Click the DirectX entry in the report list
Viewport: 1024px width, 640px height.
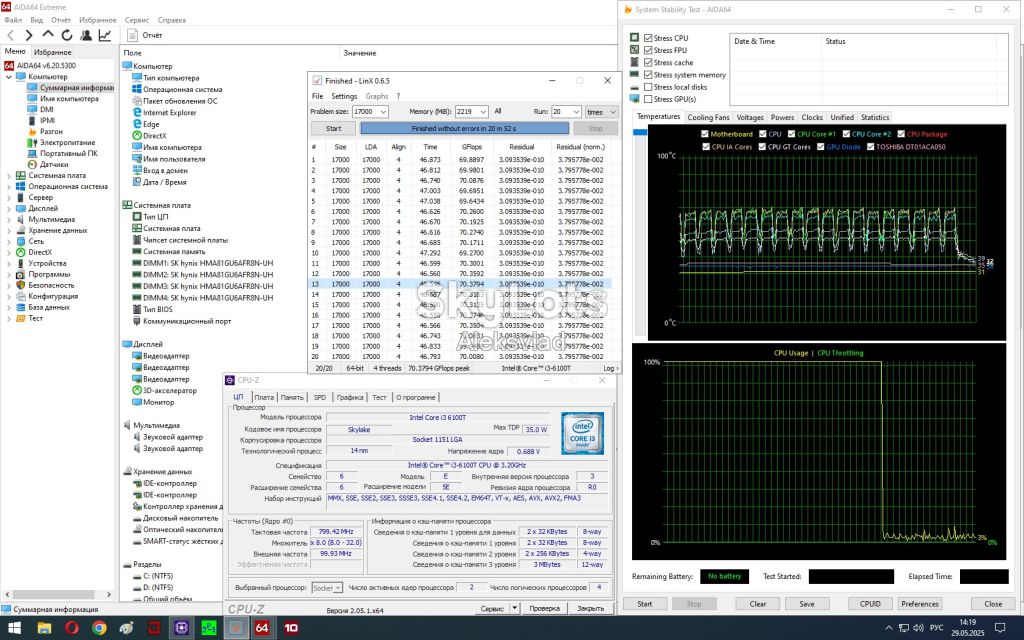click(155, 136)
